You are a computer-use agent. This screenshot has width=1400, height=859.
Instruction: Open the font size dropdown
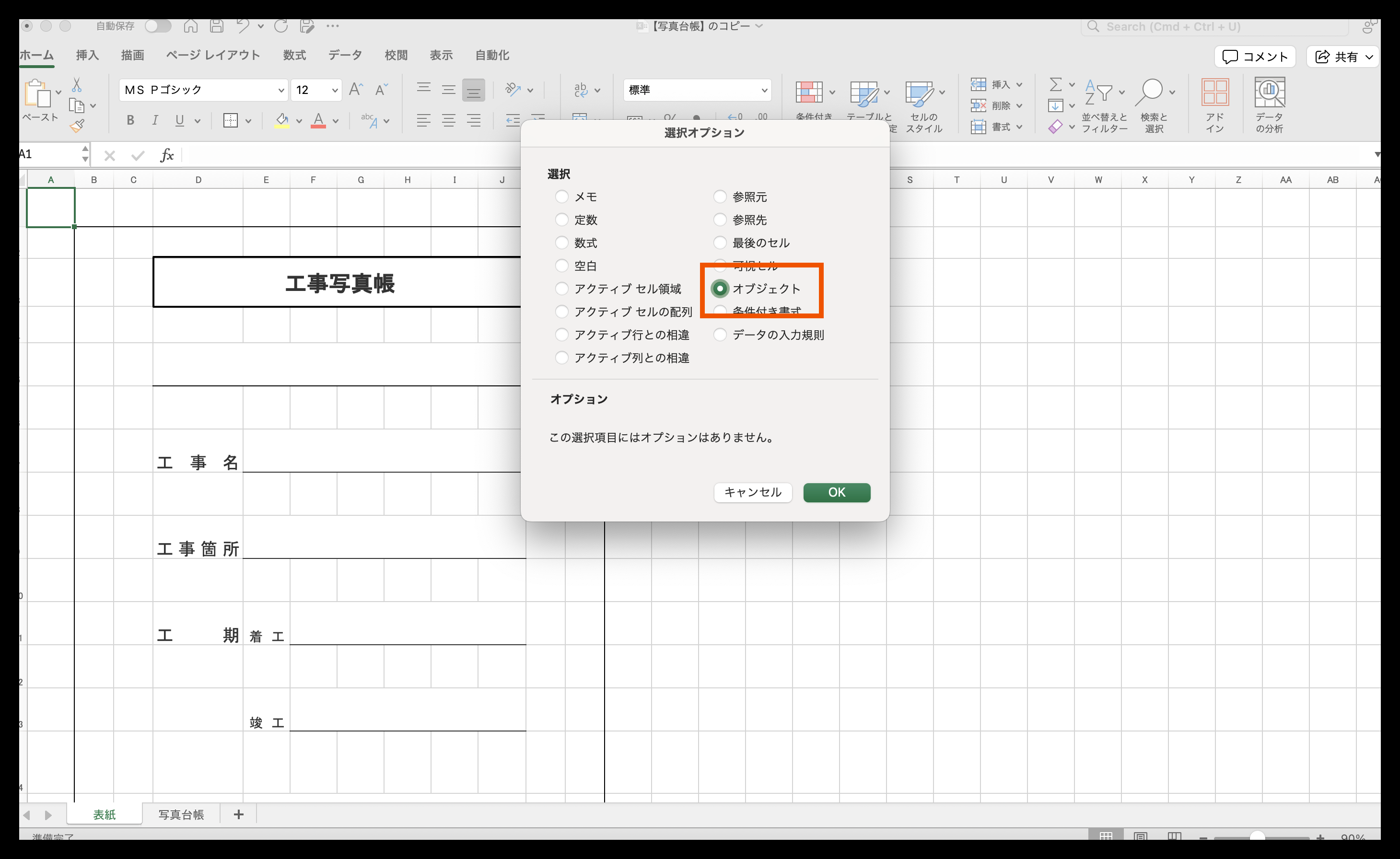[335, 90]
